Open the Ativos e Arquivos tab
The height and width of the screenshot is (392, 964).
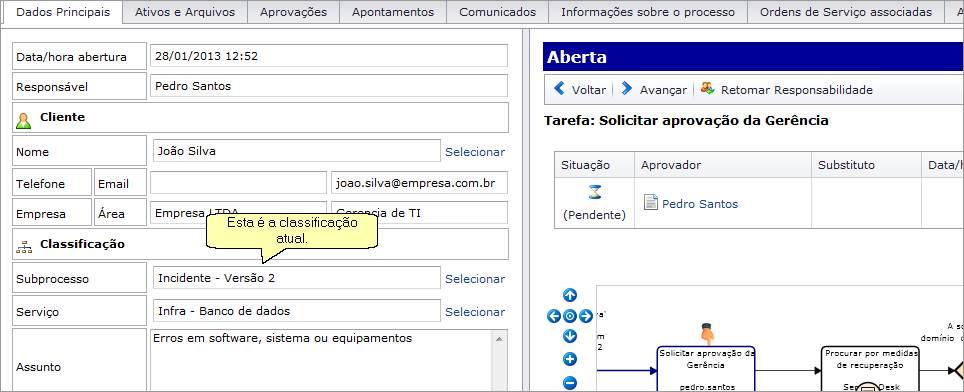185,12
